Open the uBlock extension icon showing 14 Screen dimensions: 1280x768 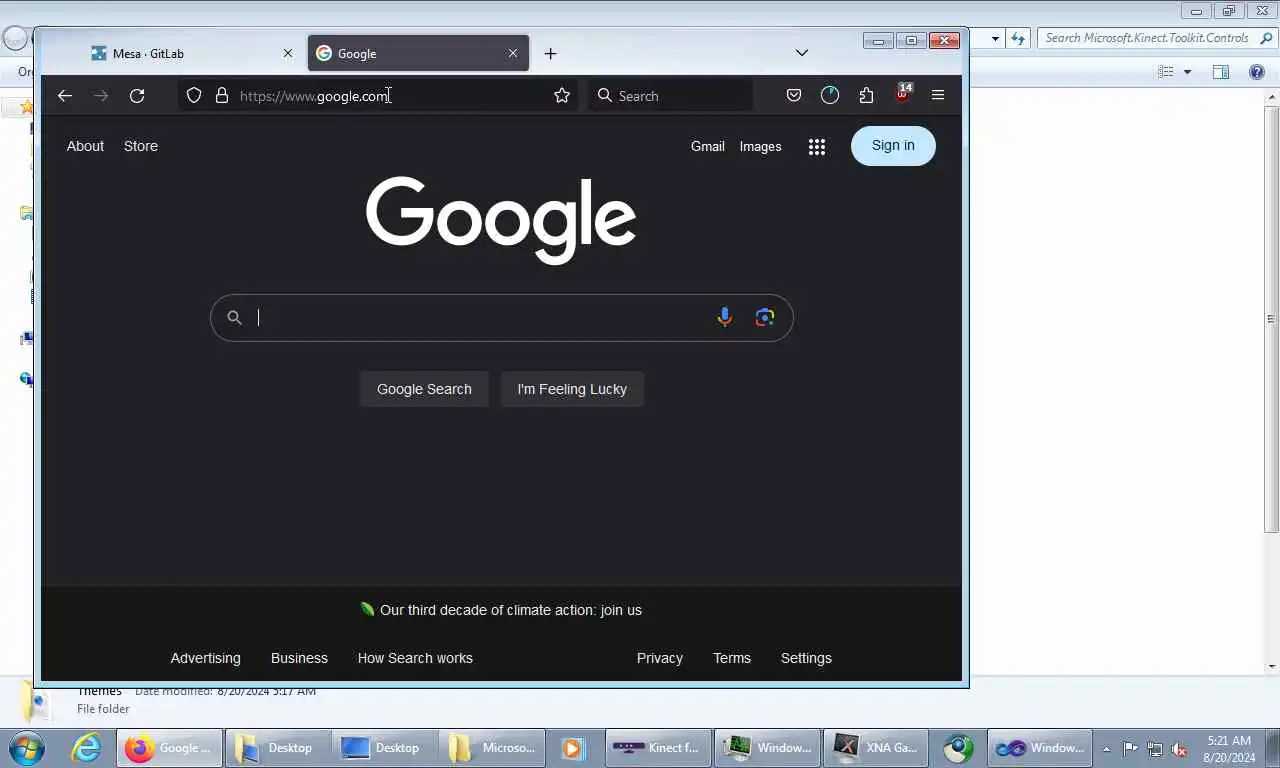point(902,94)
